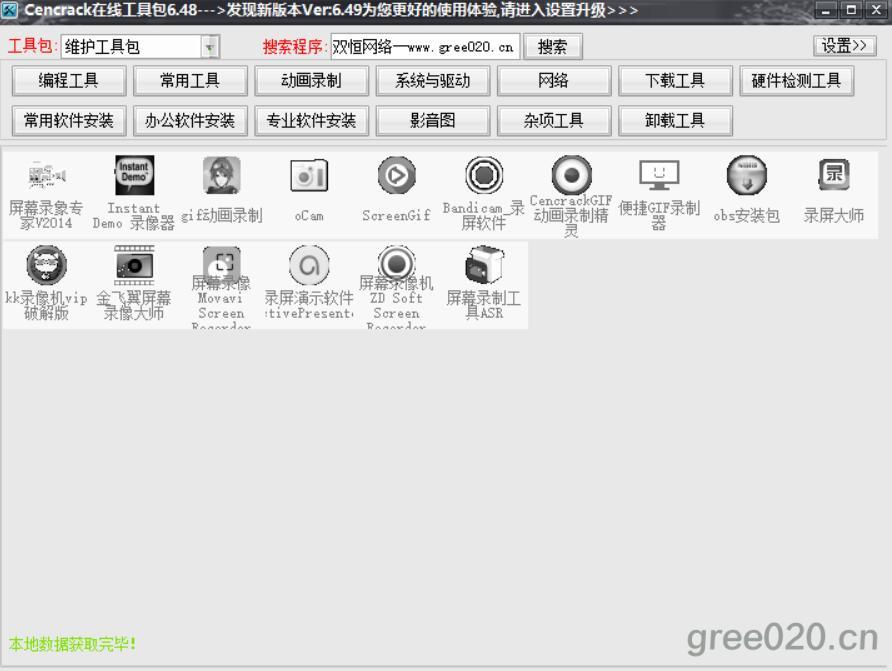892x671 pixels.
Task: Open the 屏幕录制工具ASR icon
Action: pos(484,266)
